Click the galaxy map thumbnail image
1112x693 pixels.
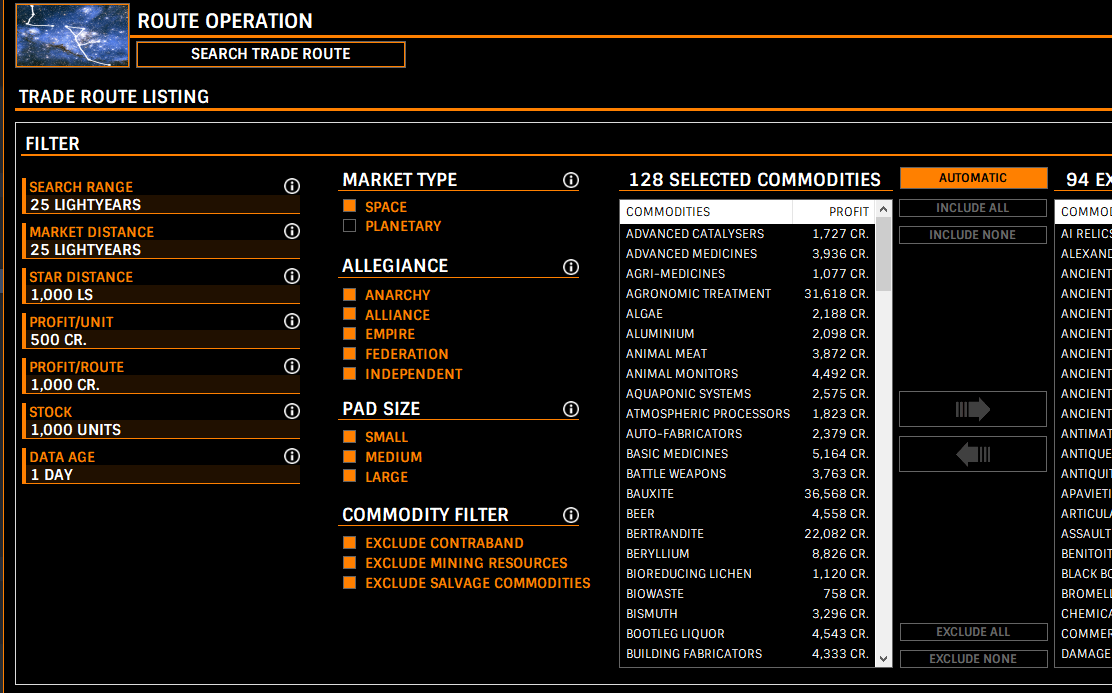pyautogui.click(x=72, y=35)
